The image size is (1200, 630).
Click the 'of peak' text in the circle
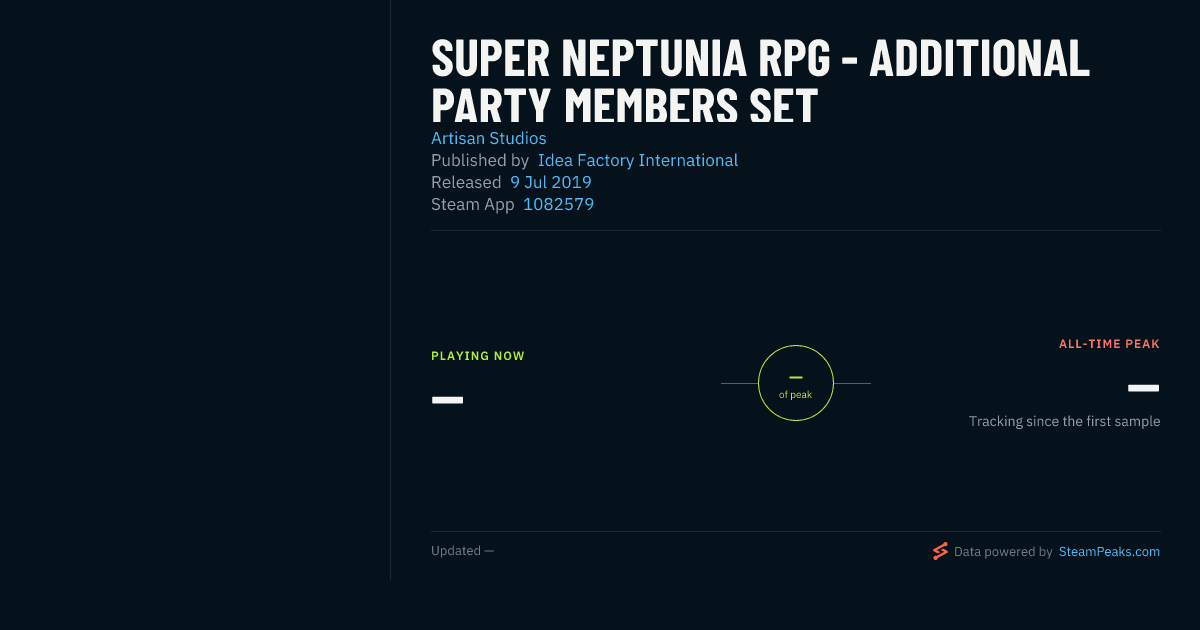[x=796, y=395]
